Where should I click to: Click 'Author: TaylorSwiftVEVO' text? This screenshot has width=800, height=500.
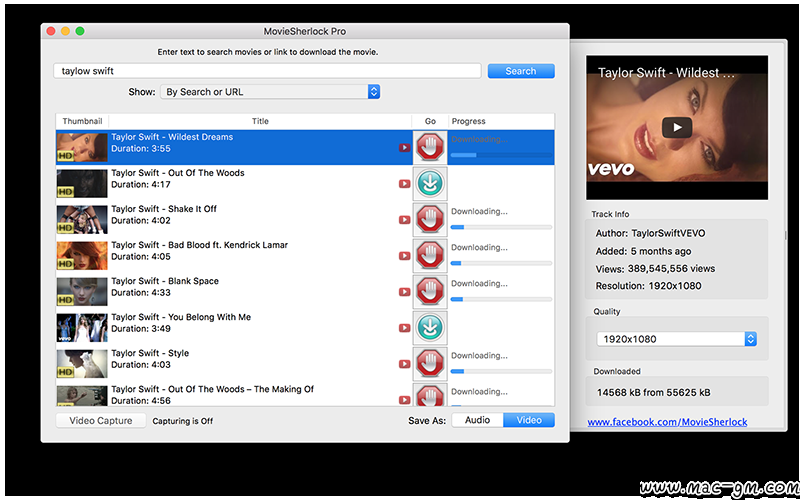click(x=651, y=233)
